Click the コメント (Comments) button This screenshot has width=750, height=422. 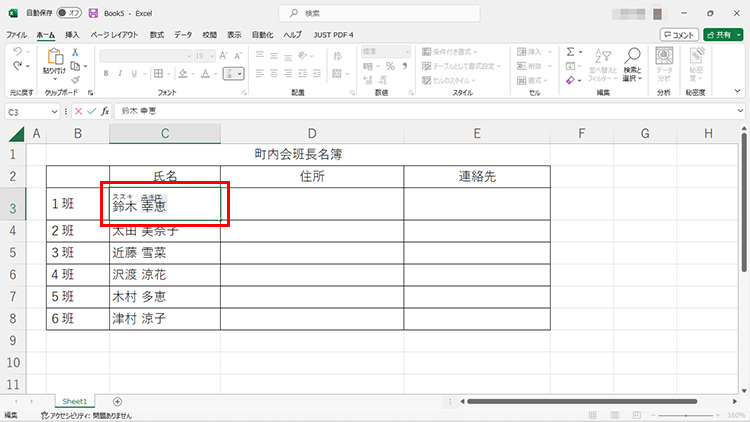(x=679, y=34)
